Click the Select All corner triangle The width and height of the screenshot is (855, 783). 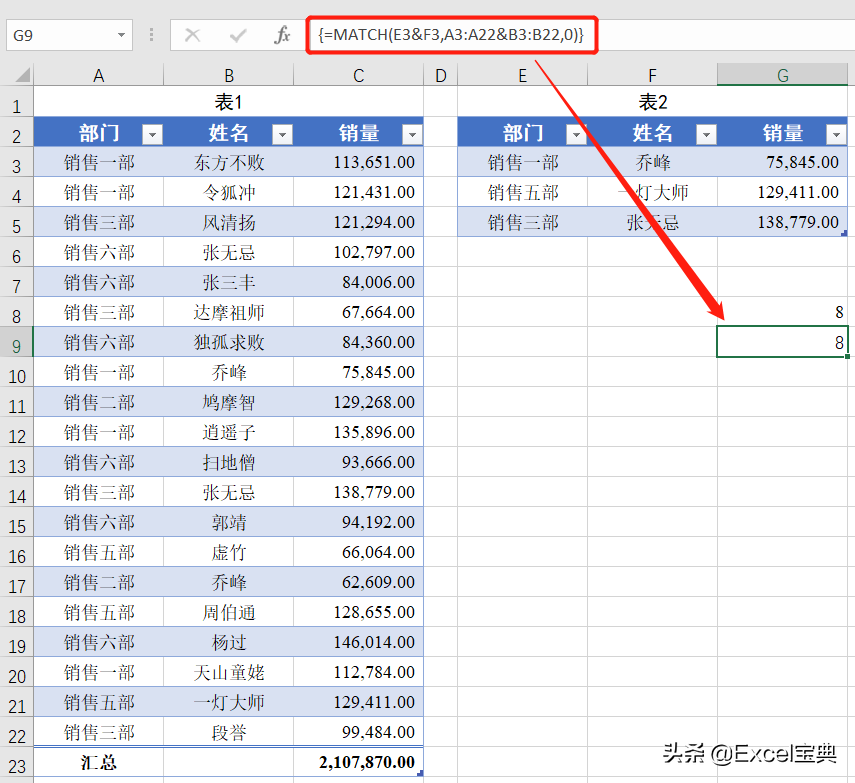(20, 75)
